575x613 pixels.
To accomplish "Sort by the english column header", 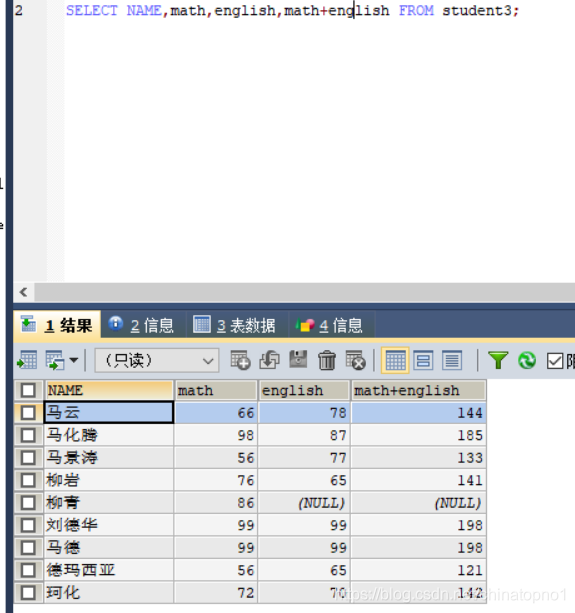I will tap(304, 390).
